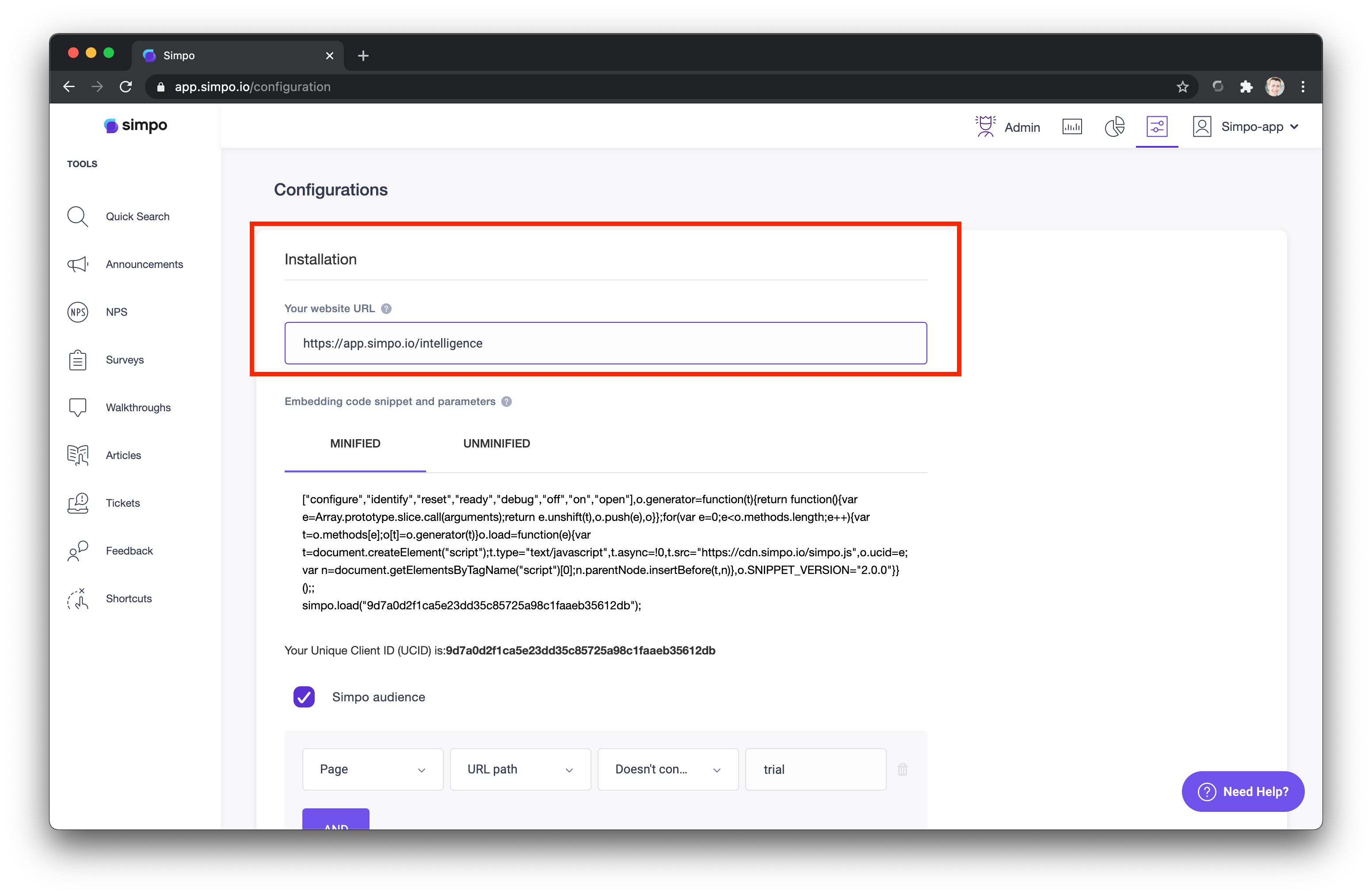Click the Surveys clipboard icon
The width and height of the screenshot is (1372, 895).
(x=77, y=360)
